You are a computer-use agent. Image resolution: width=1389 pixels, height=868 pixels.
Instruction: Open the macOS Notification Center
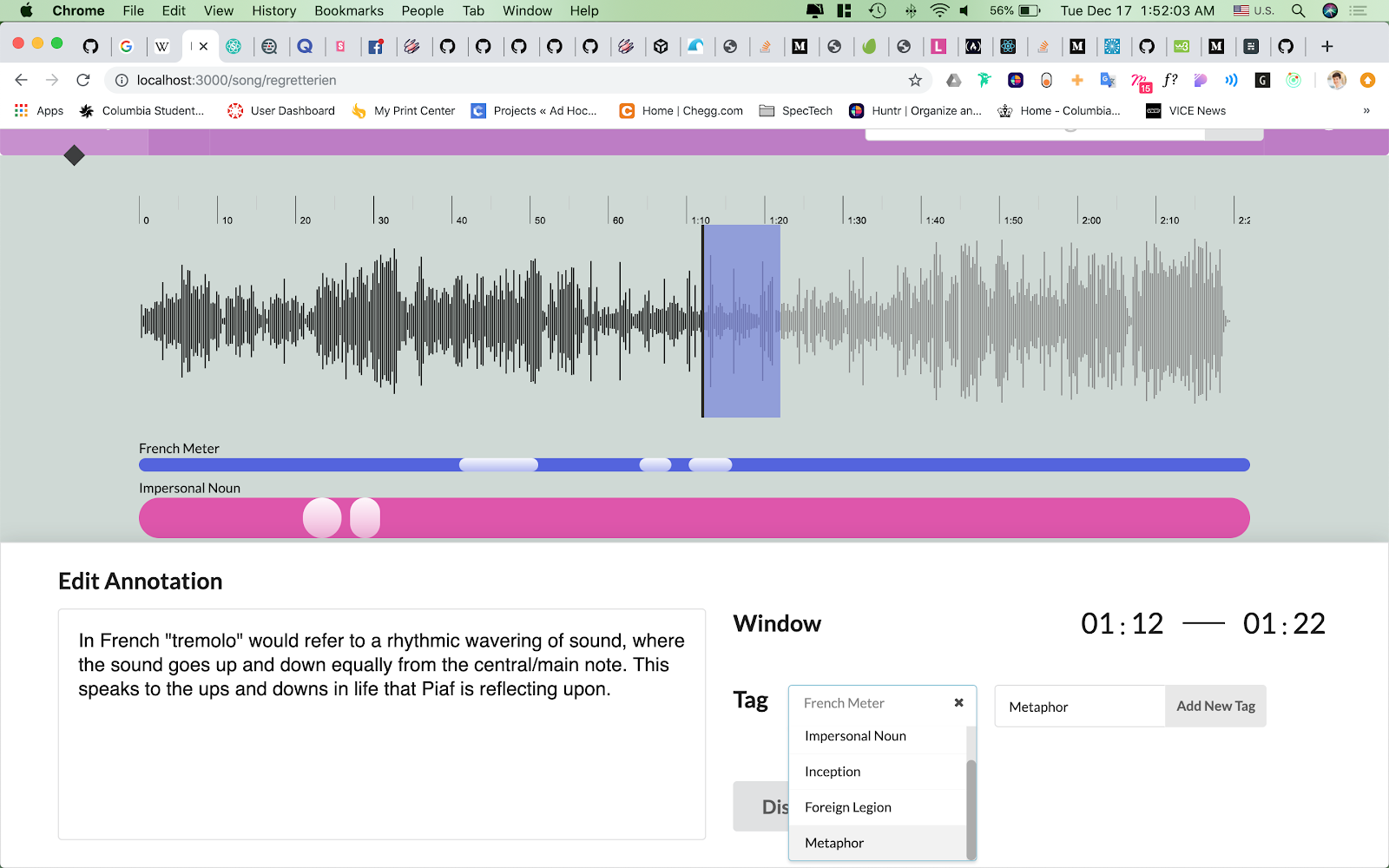tap(1359, 10)
